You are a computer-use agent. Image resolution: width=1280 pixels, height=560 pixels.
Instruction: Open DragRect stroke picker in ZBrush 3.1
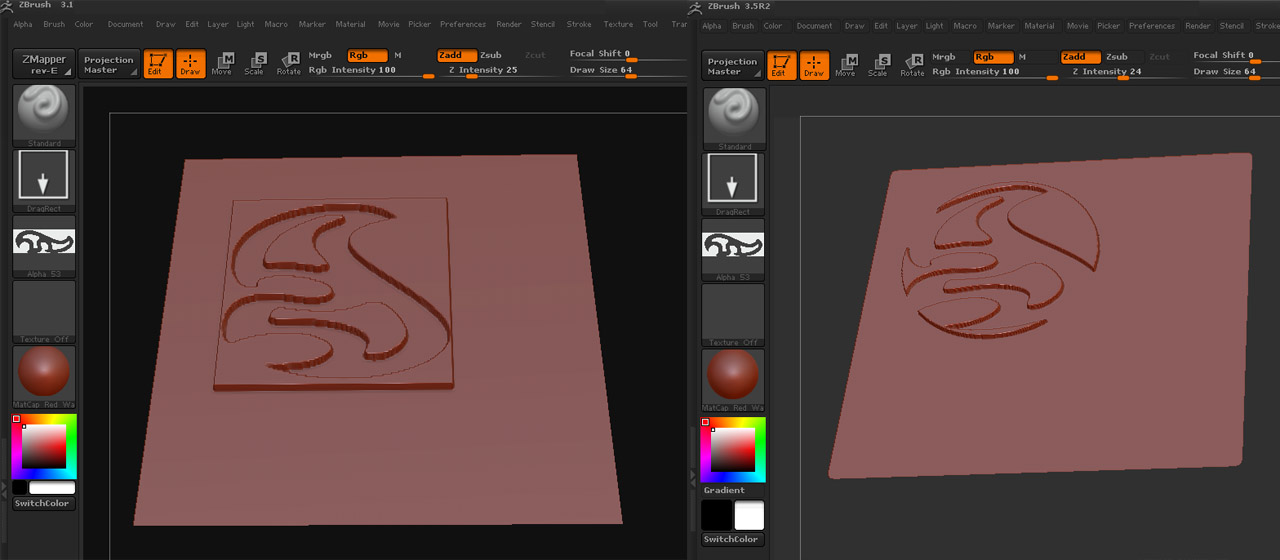pos(44,180)
